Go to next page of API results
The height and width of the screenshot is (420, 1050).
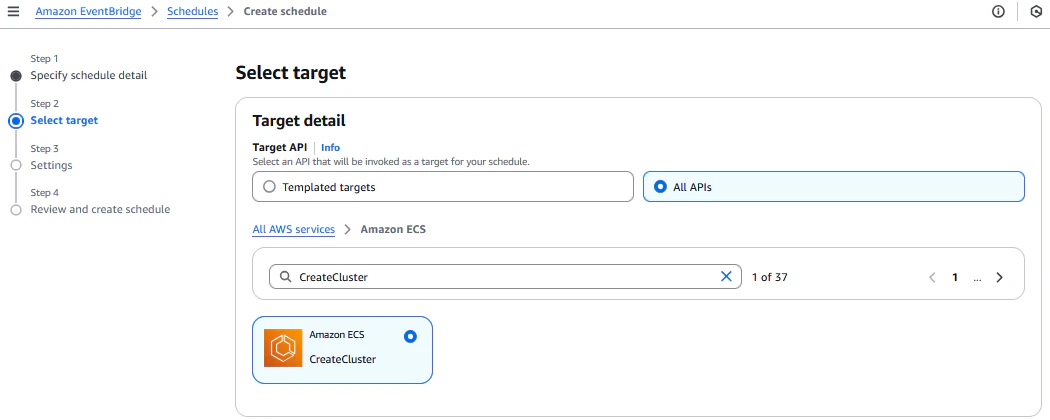click(x=999, y=277)
